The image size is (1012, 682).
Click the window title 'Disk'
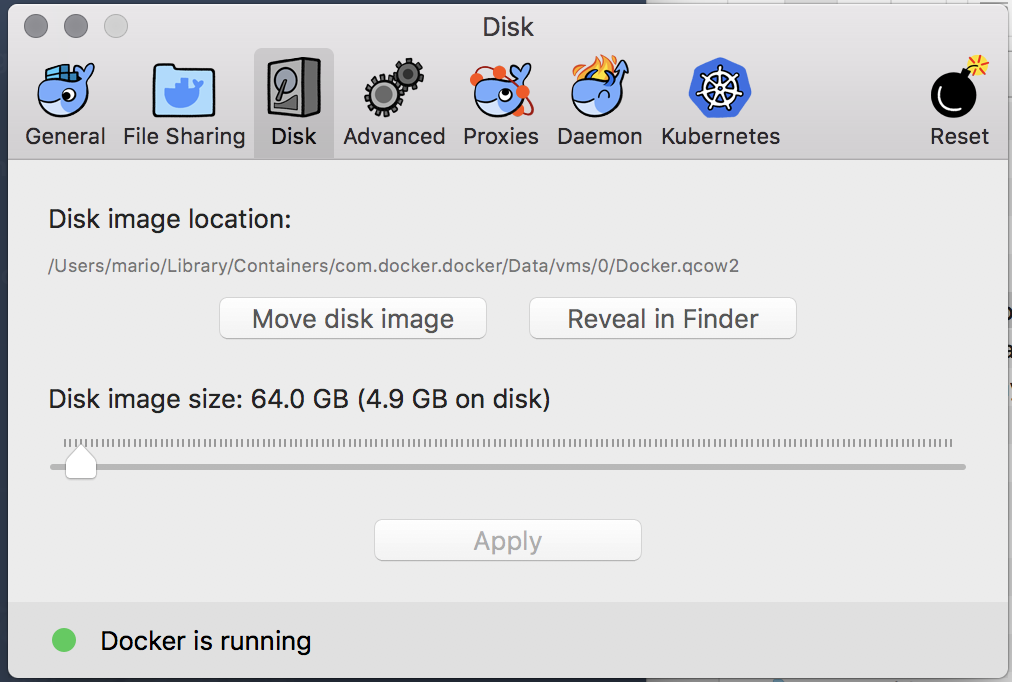point(508,27)
